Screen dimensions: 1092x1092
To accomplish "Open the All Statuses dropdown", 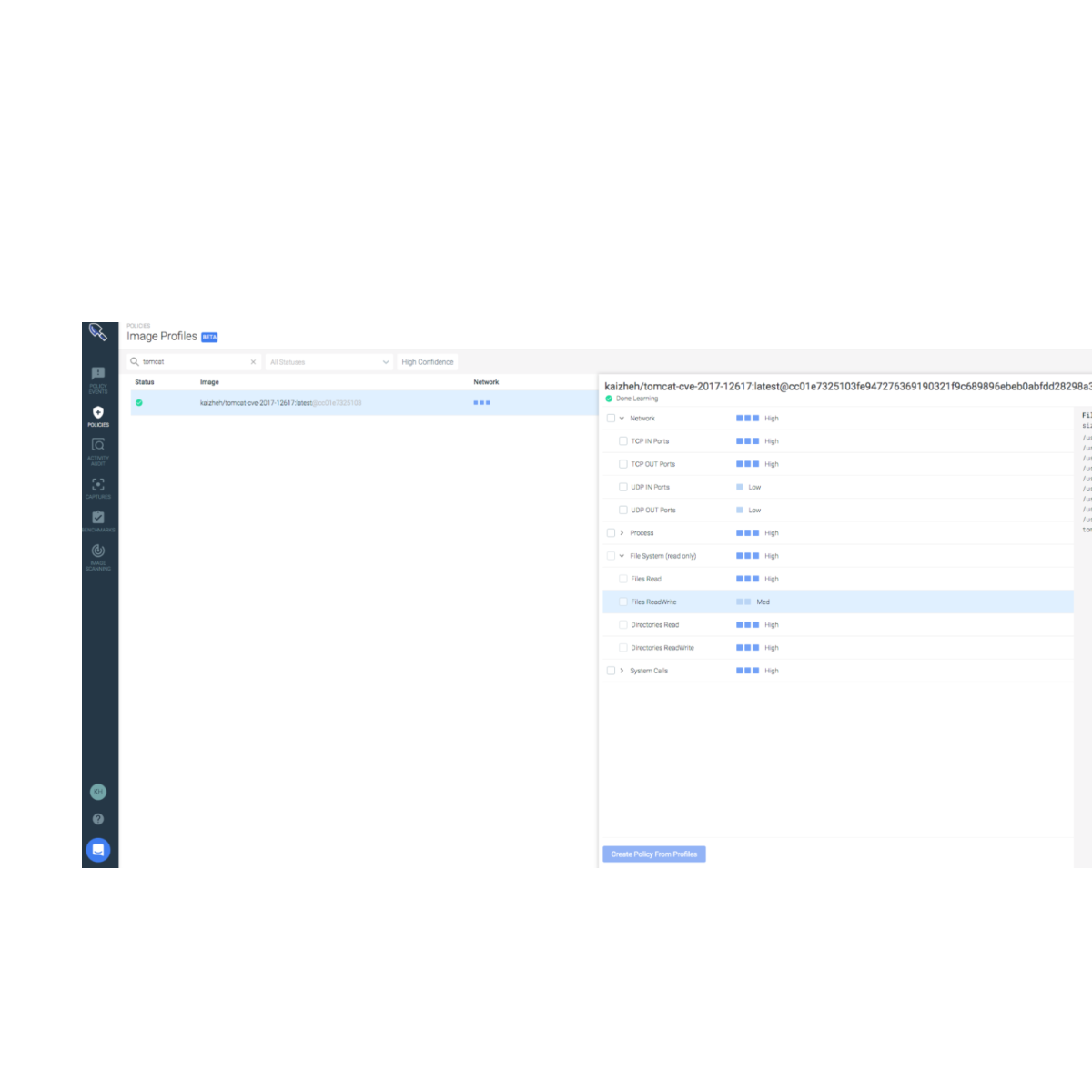I will click(328, 361).
